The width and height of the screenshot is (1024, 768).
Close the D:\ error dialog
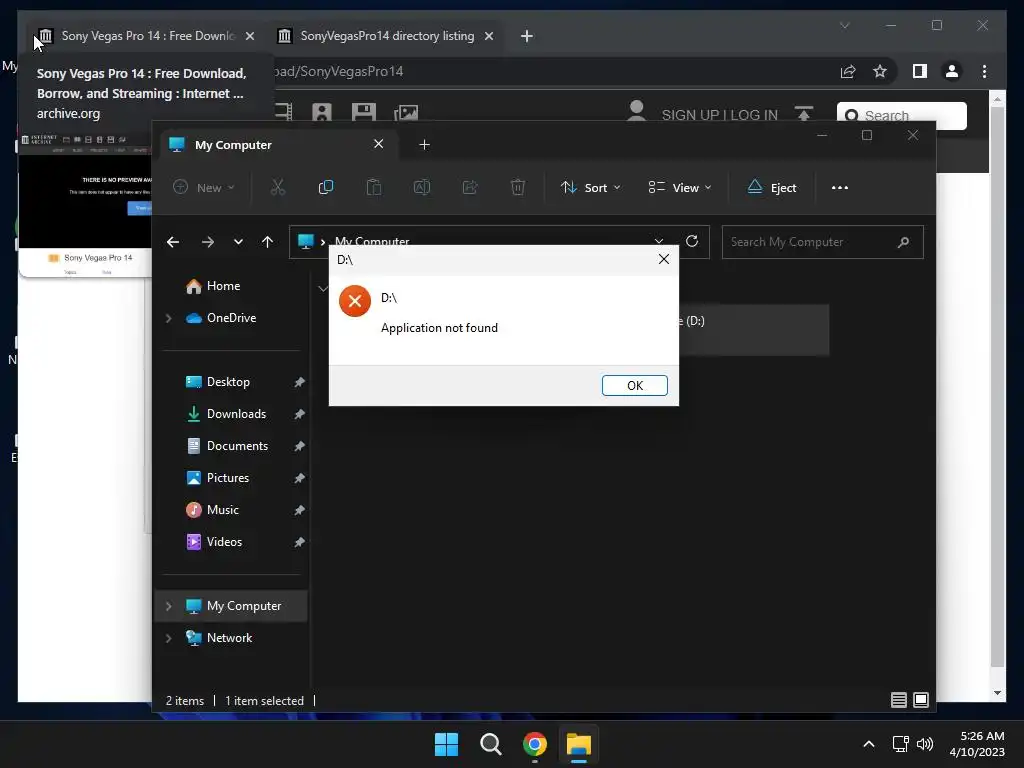click(x=664, y=259)
